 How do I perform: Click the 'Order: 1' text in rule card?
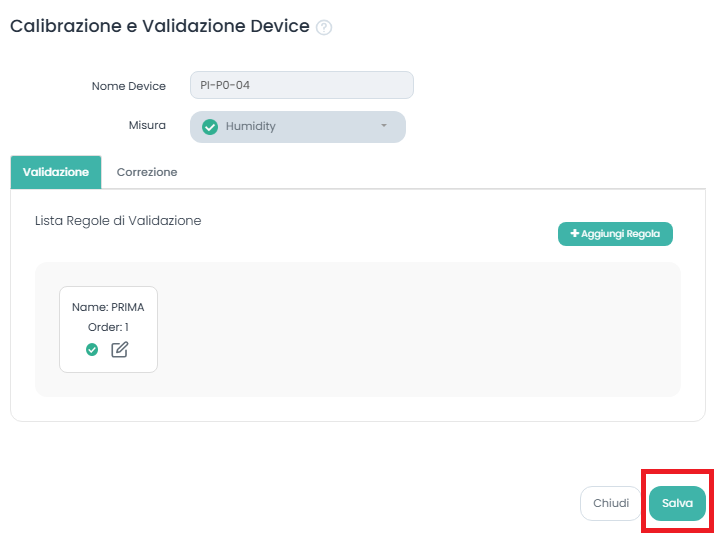[x=108, y=327]
